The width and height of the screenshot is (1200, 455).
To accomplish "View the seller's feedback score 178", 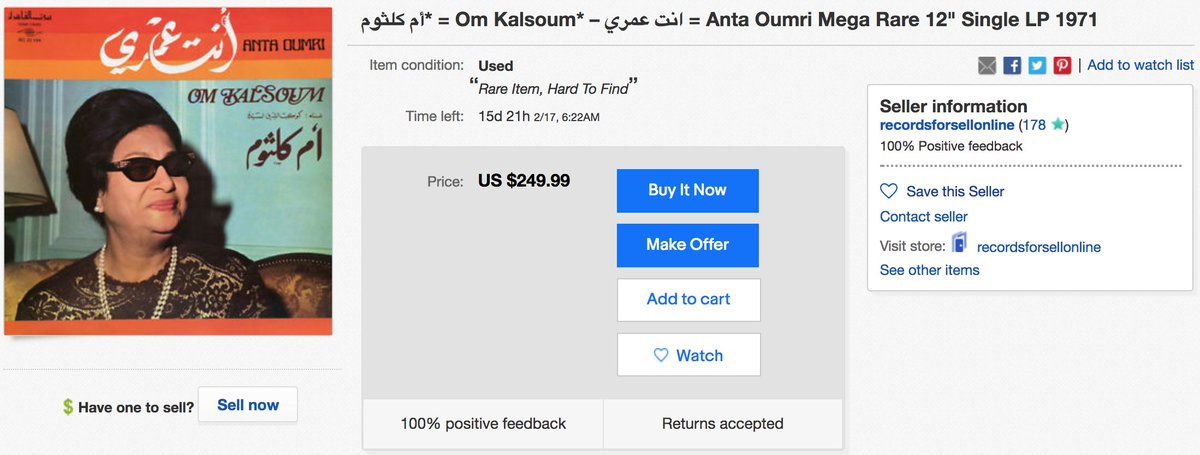I will point(1034,125).
